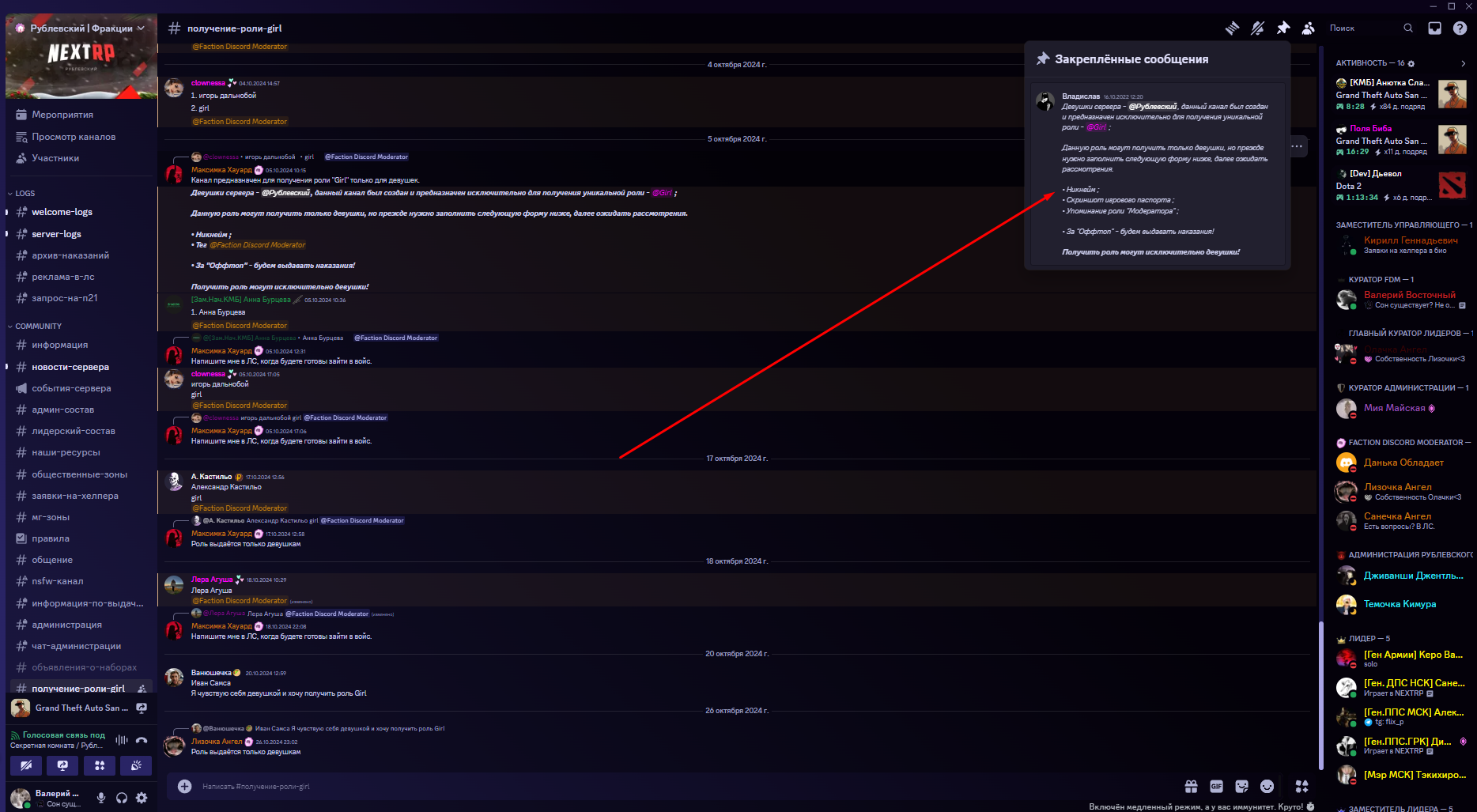The image size is (1477, 812).
Task: Click the stream game screen-share icon
Action: click(x=142, y=708)
